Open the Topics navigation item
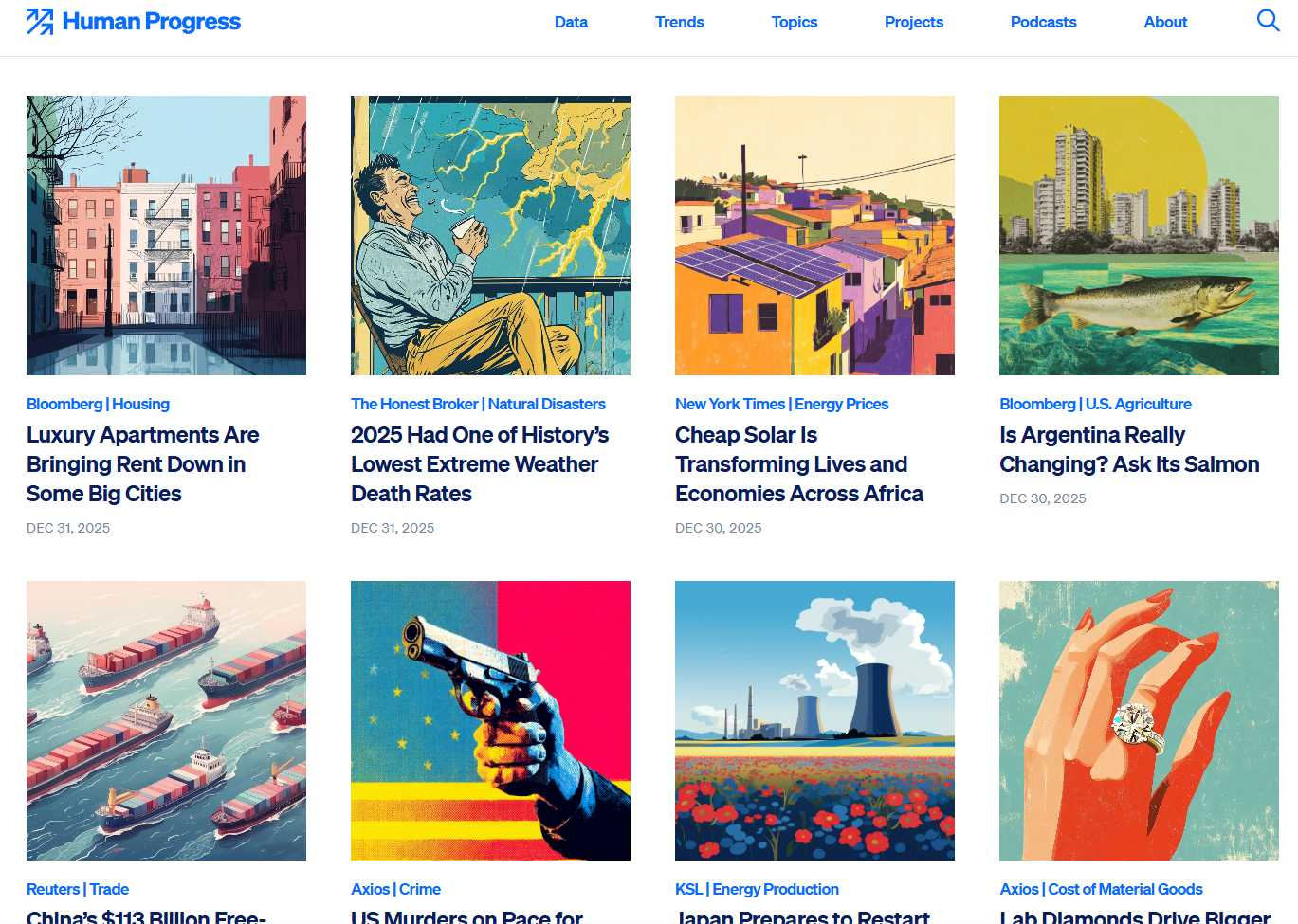The height and width of the screenshot is (924, 1298). 794,22
